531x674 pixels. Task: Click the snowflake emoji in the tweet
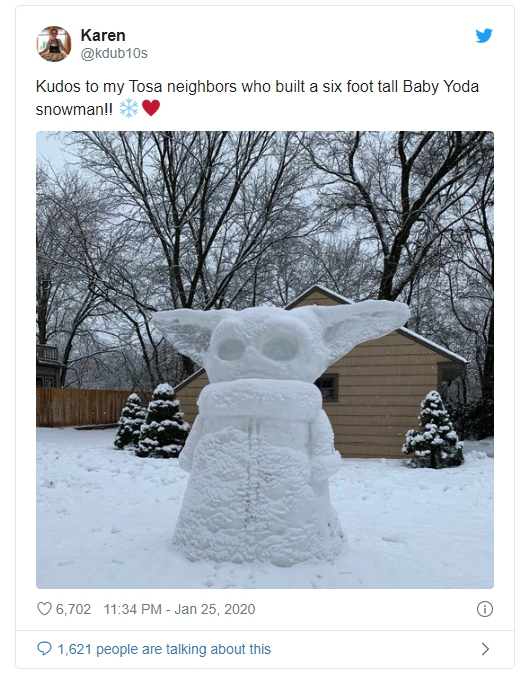click(129, 108)
